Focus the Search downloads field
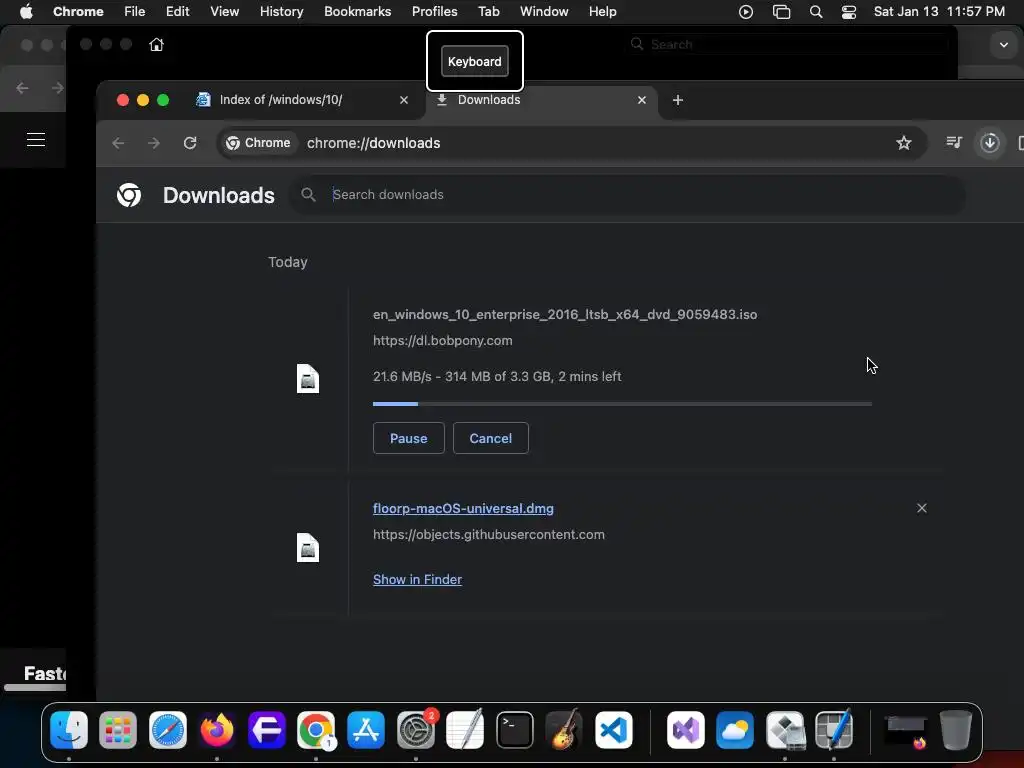The width and height of the screenshot is (1024, 768). click(627, 195)
